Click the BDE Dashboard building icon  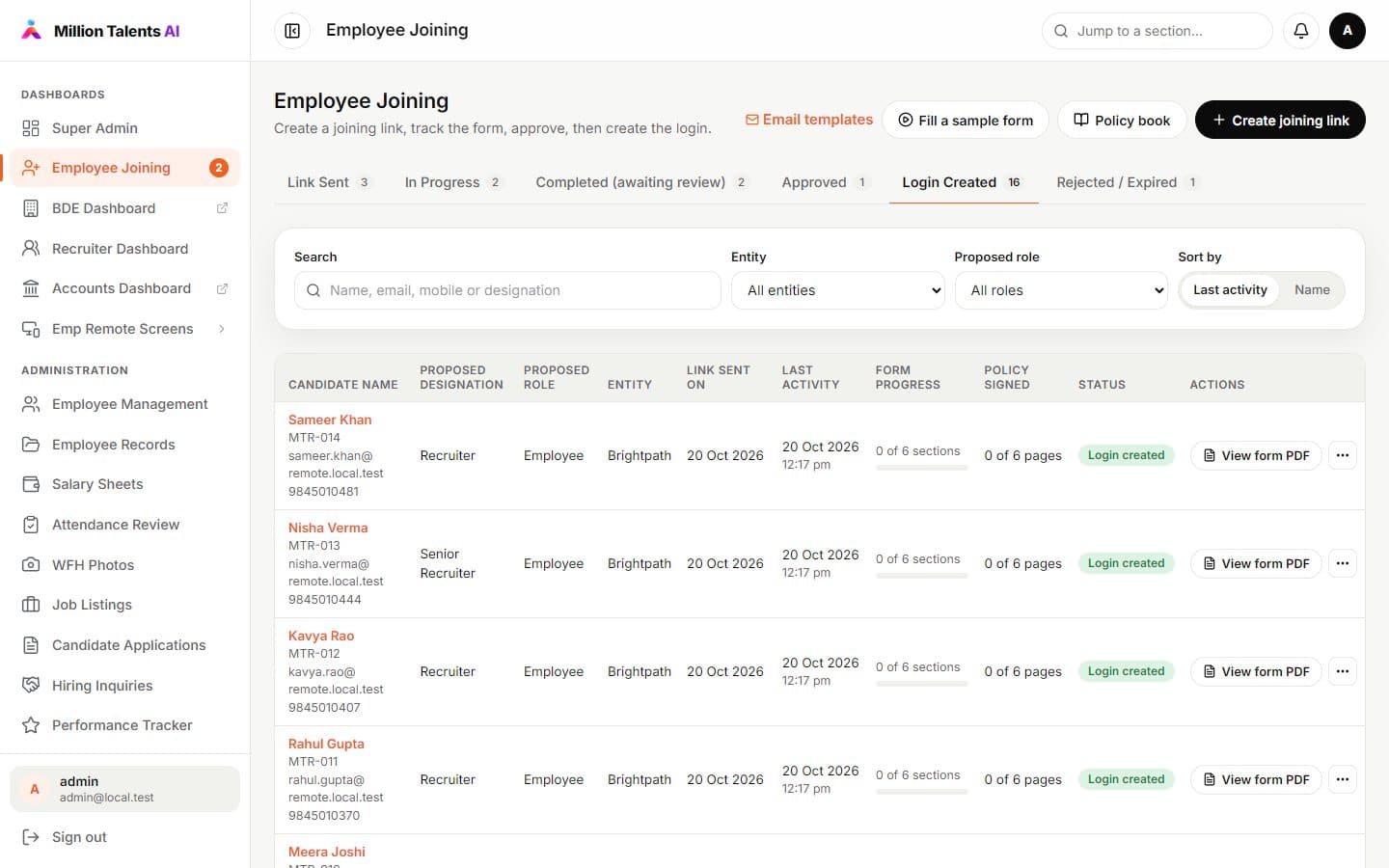click(x=31, y=208)
